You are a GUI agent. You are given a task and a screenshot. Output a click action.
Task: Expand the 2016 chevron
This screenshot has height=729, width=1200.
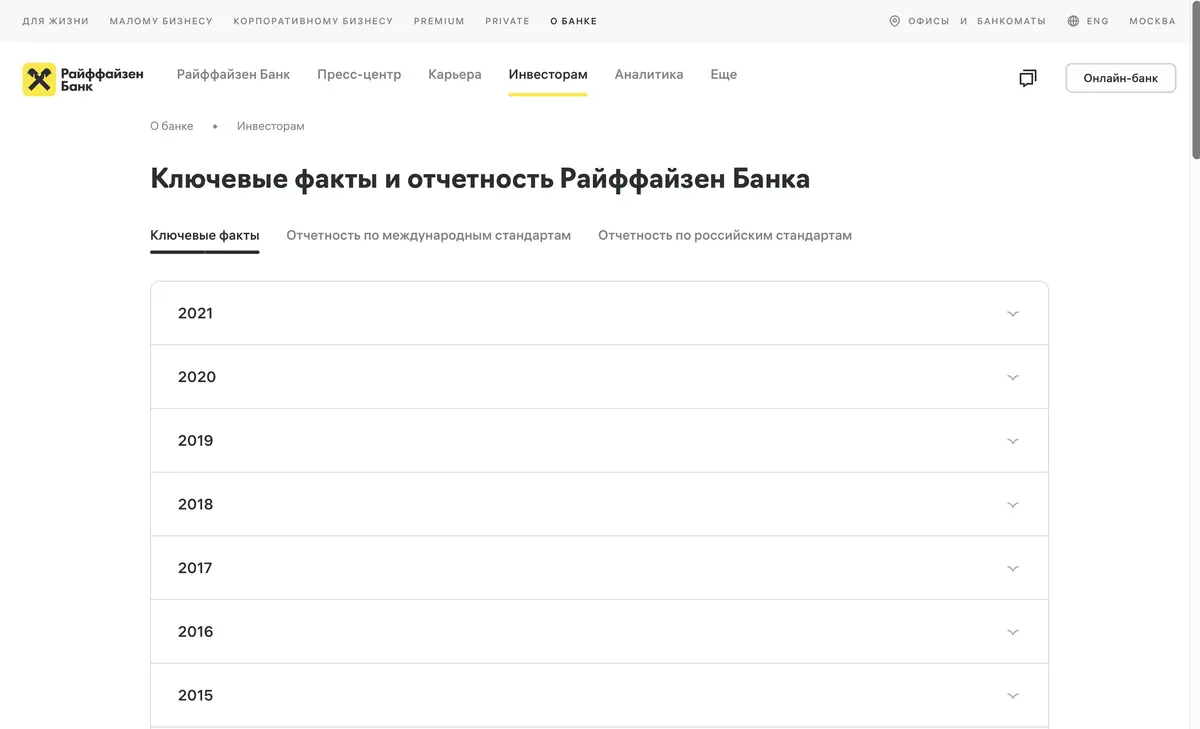pyautogui.click(x=1013, y=632)
